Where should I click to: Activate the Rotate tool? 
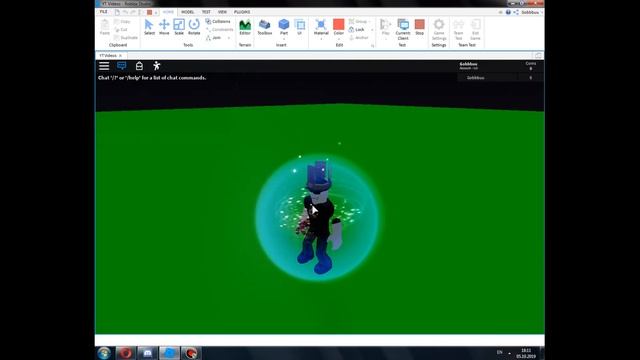194,27
